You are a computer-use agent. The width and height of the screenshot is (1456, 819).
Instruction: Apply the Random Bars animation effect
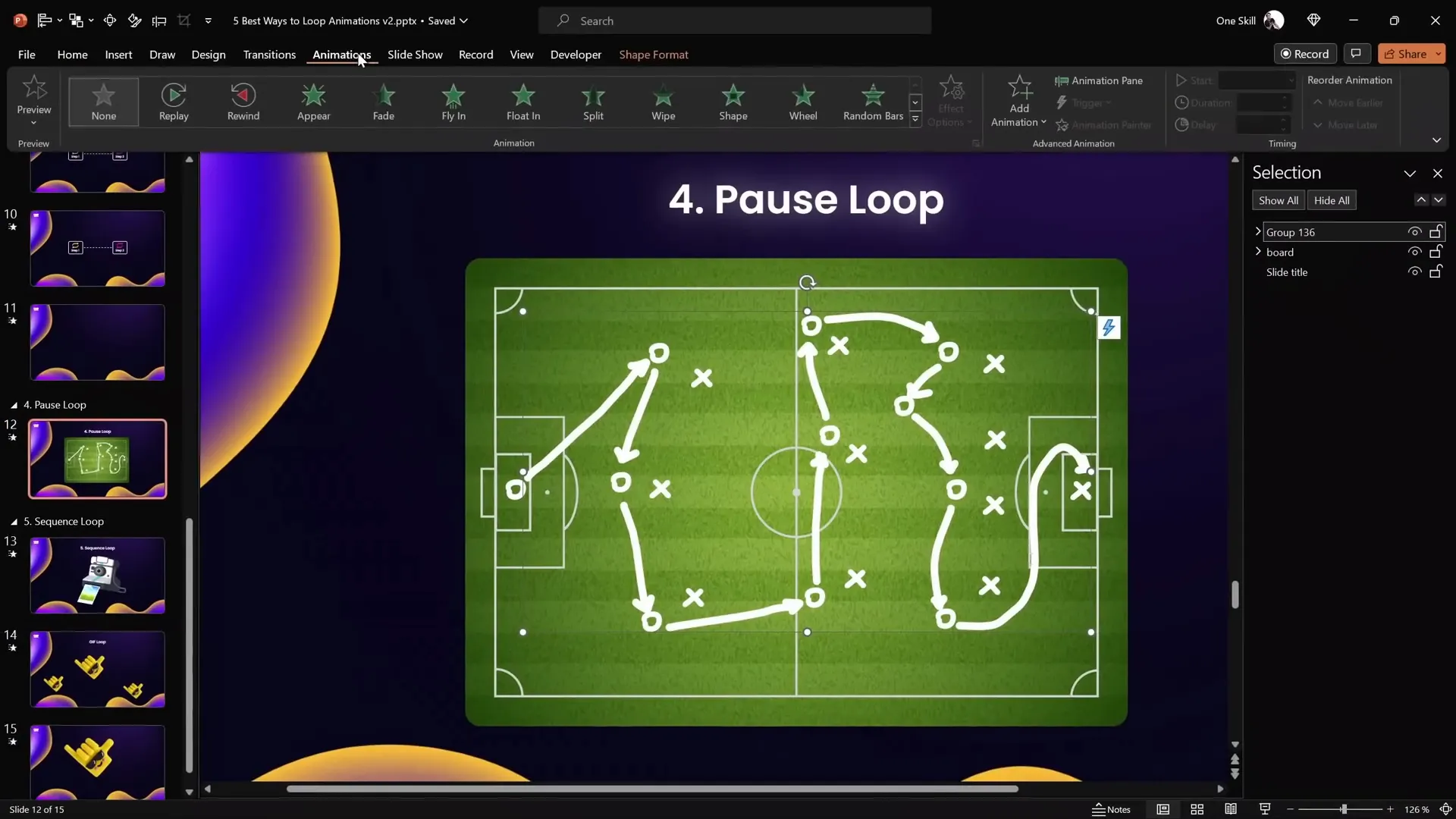(873, 102)
